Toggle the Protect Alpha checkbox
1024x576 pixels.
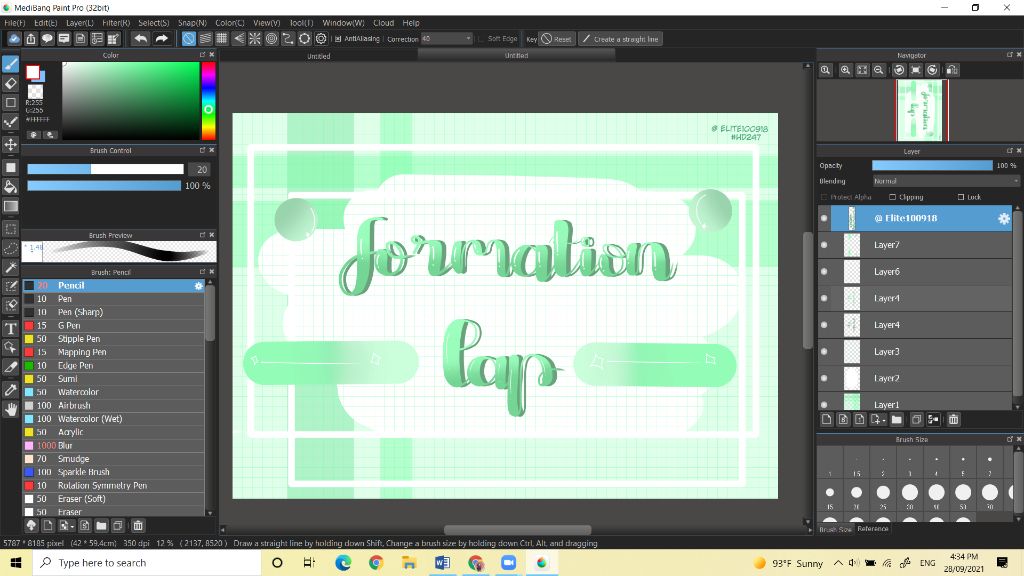(x=824, y=197)
